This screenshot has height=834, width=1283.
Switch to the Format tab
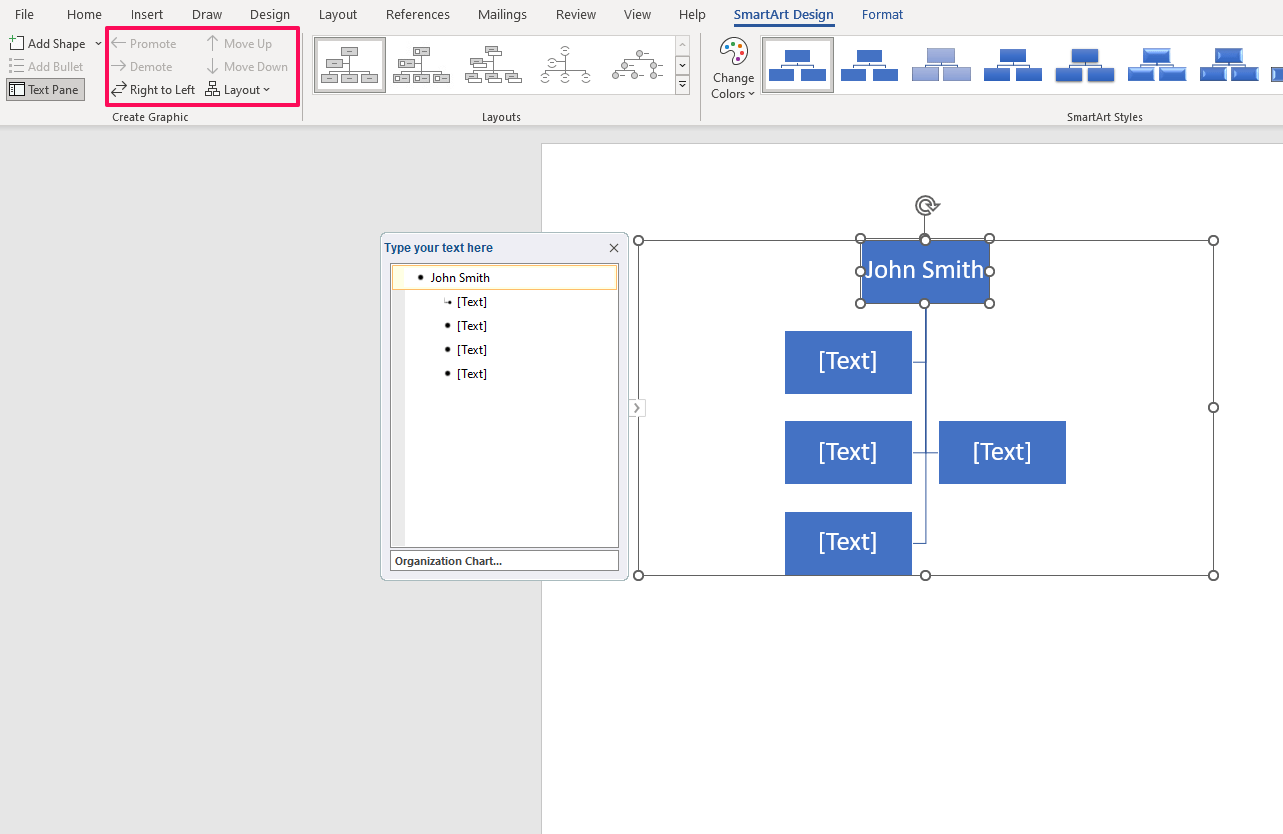pyautogui.click(x=882, y=15)
